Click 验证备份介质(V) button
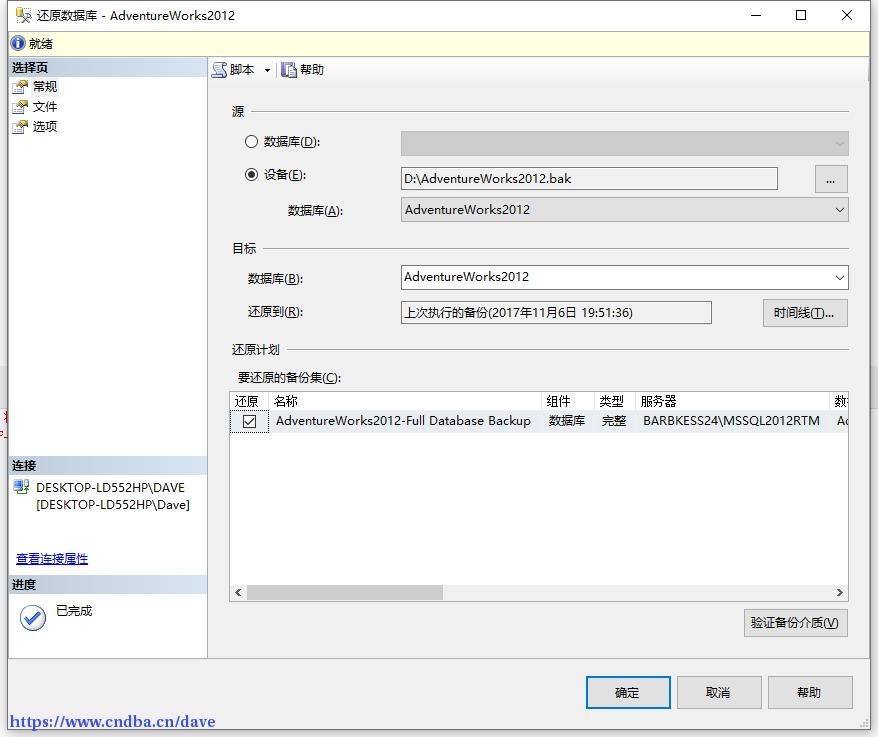 [795, 623]
